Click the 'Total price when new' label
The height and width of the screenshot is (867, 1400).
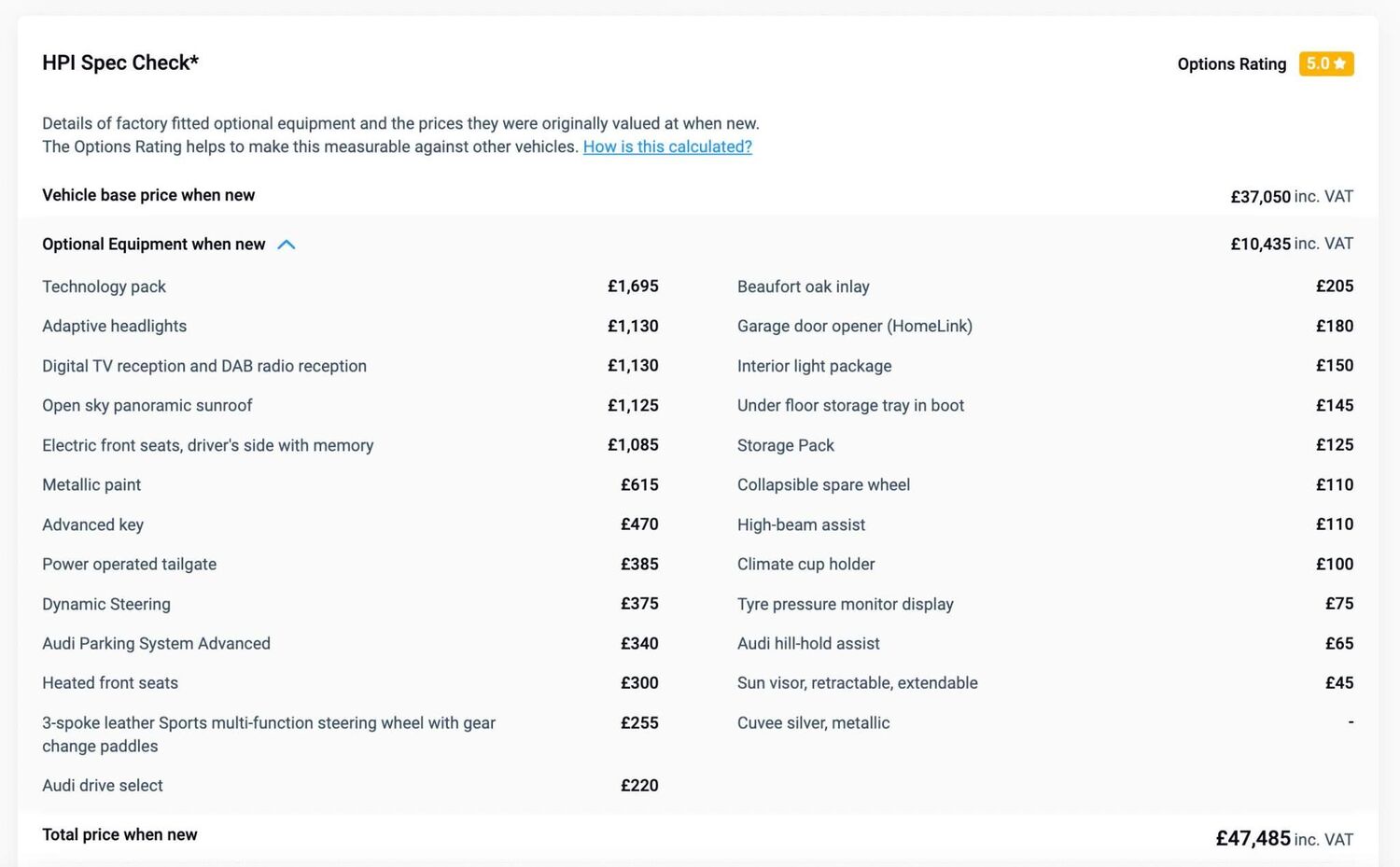click(119, 834)
